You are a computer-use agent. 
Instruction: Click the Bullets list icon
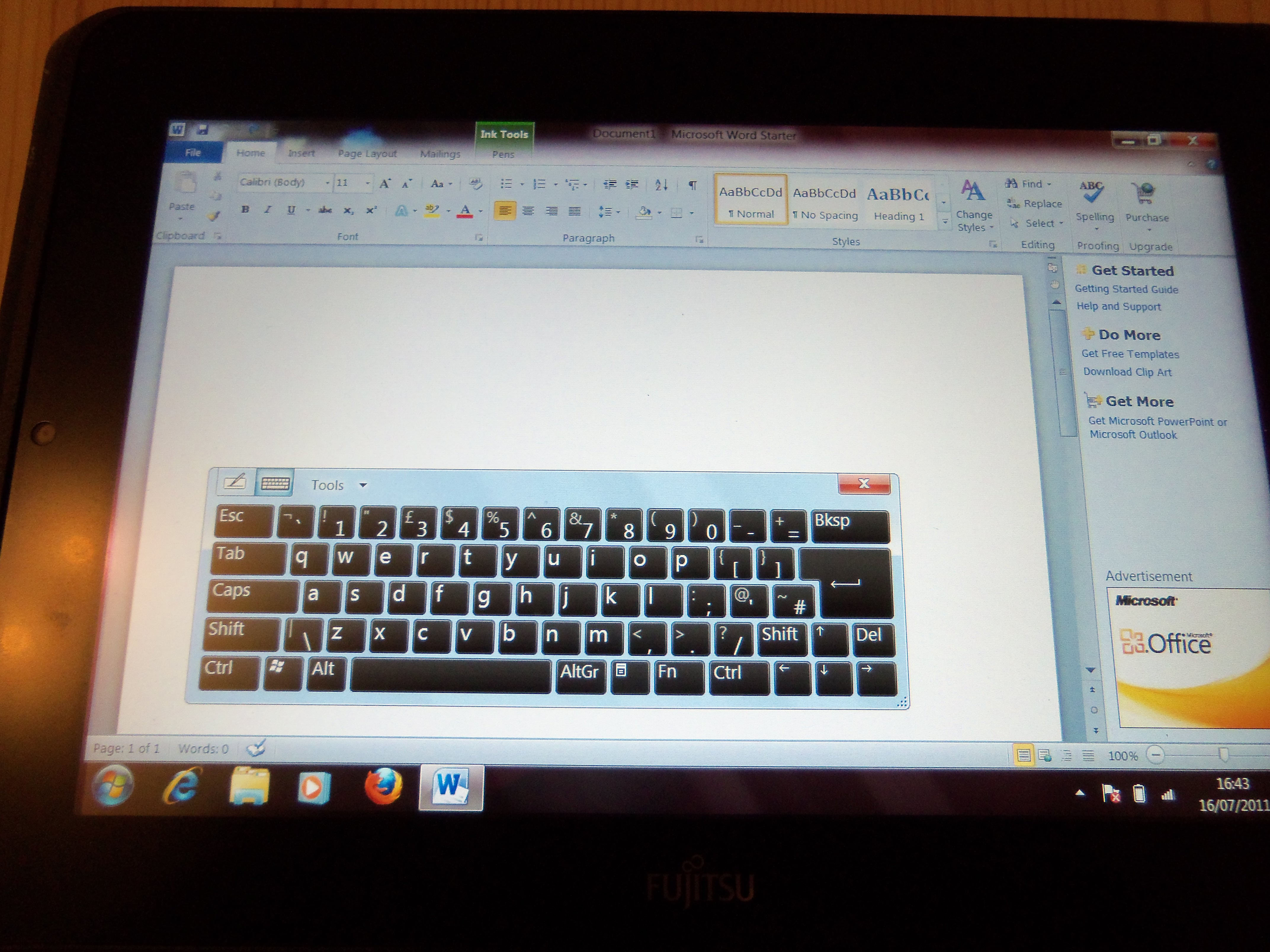pyautogui.click(x=506, y=184)
